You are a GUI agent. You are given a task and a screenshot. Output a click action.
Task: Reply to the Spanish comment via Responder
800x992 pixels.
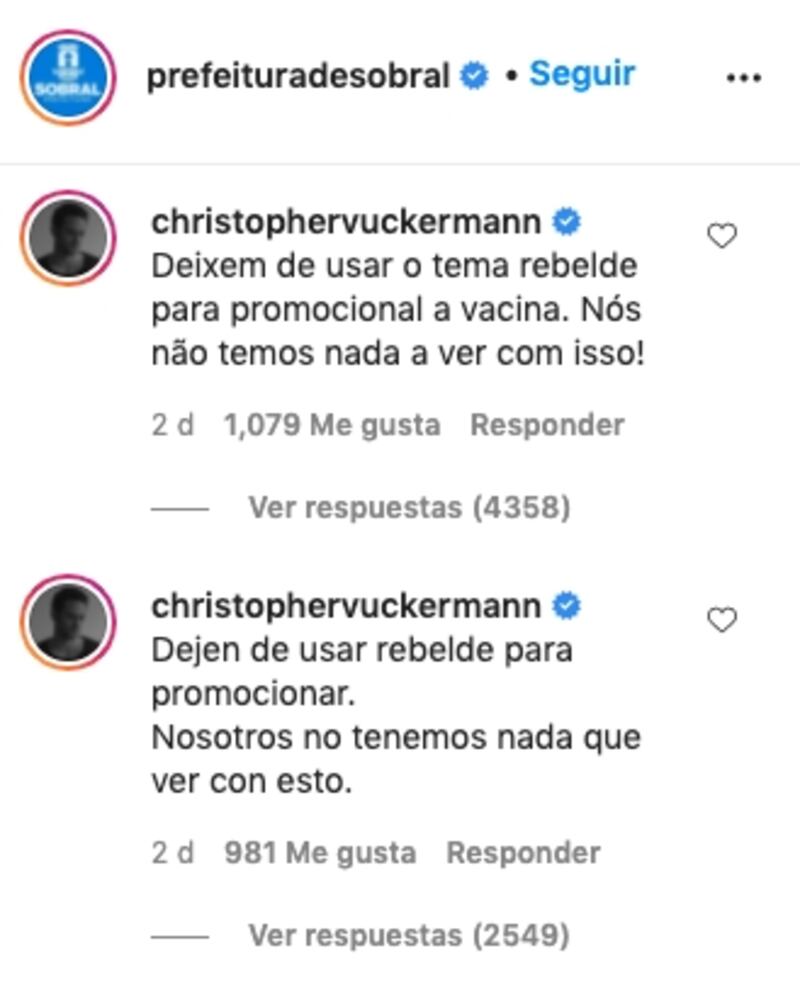[x=523, y=853]
